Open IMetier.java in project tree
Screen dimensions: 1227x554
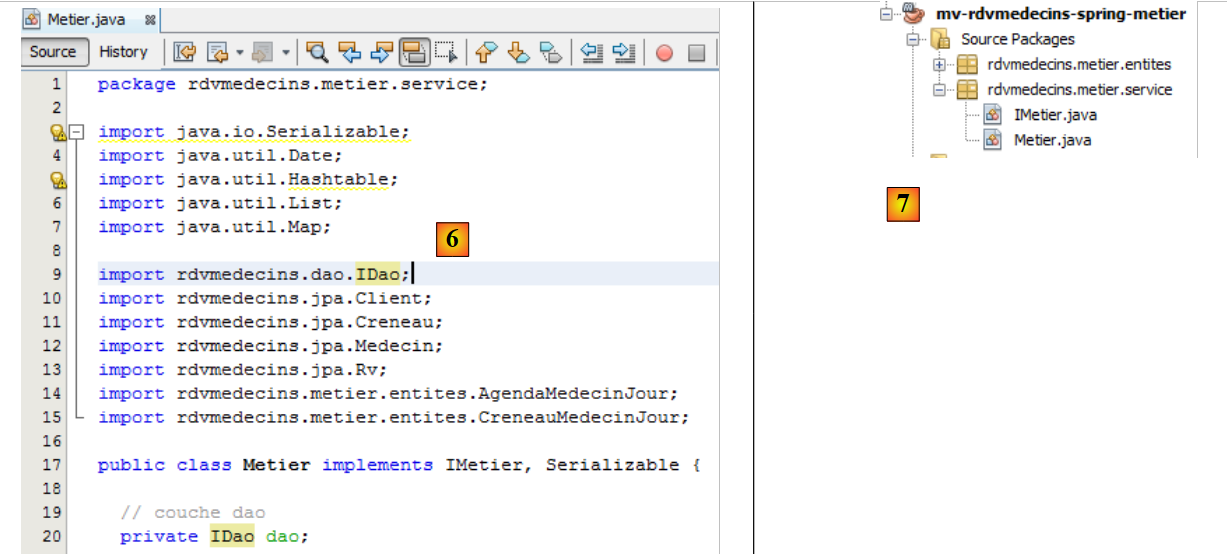[x=1054, y=115]
